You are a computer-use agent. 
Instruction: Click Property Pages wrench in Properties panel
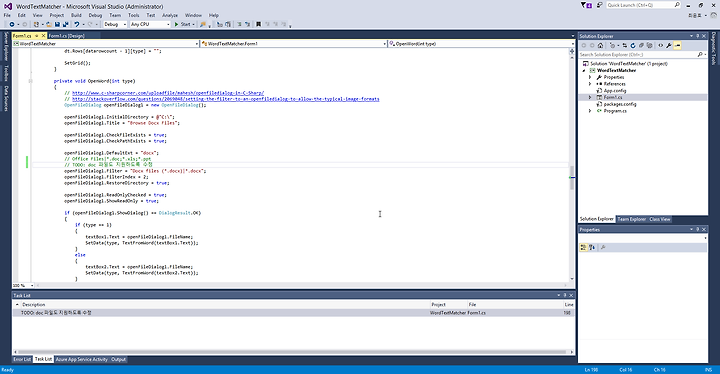(x=603, y=248)
